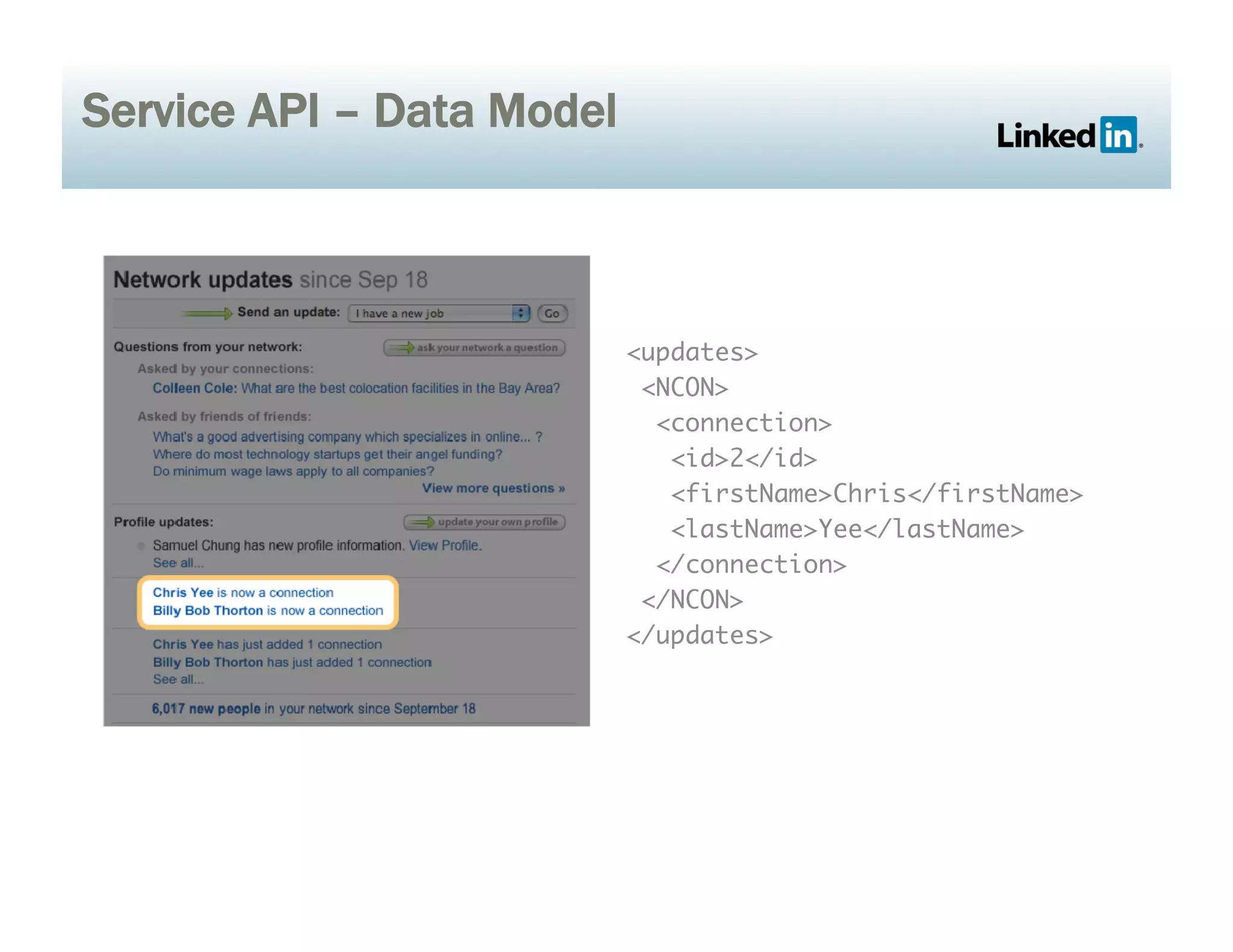Click the 'Service API – Data Model' title

pyautogui.click(x=349, y=111)
